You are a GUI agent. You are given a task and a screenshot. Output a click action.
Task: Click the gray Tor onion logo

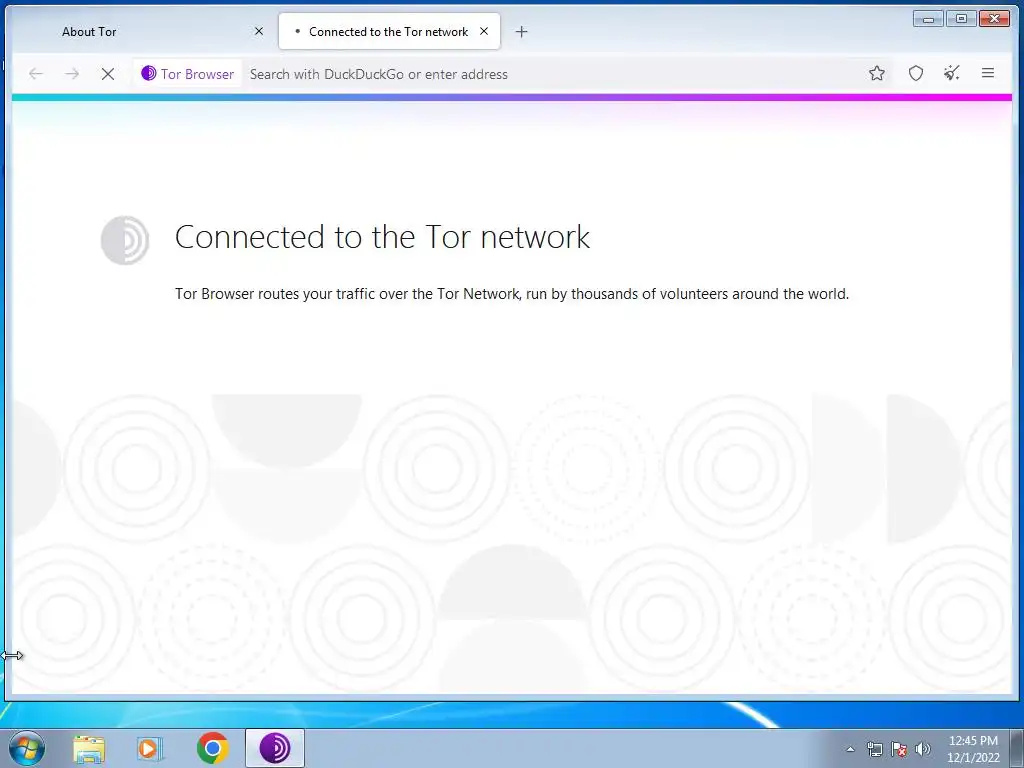[x=125, y=240]
